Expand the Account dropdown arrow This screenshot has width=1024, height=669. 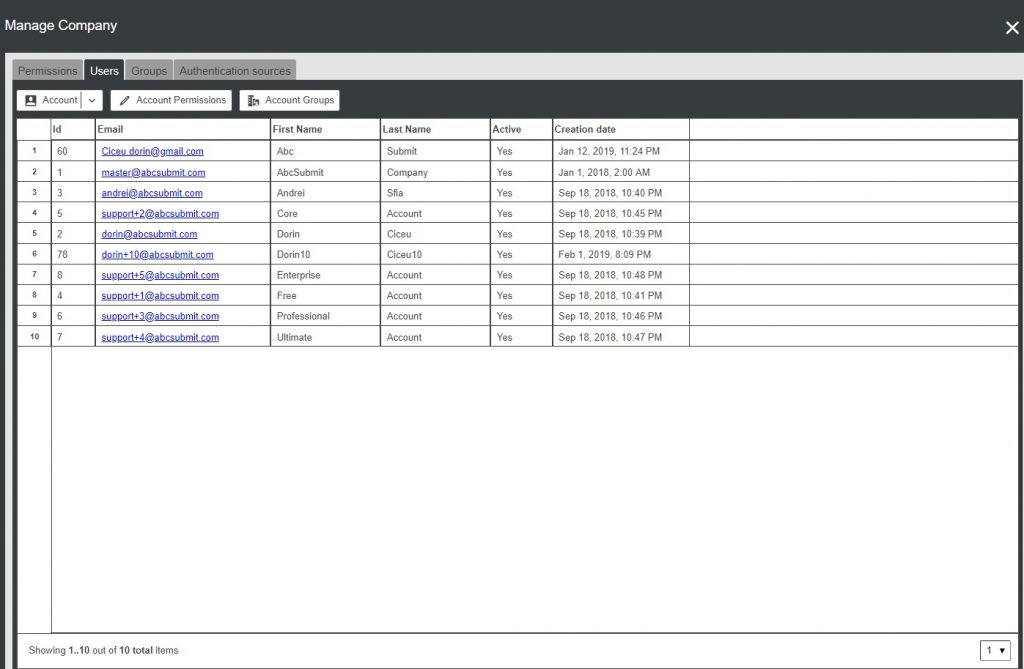point(92,101)
